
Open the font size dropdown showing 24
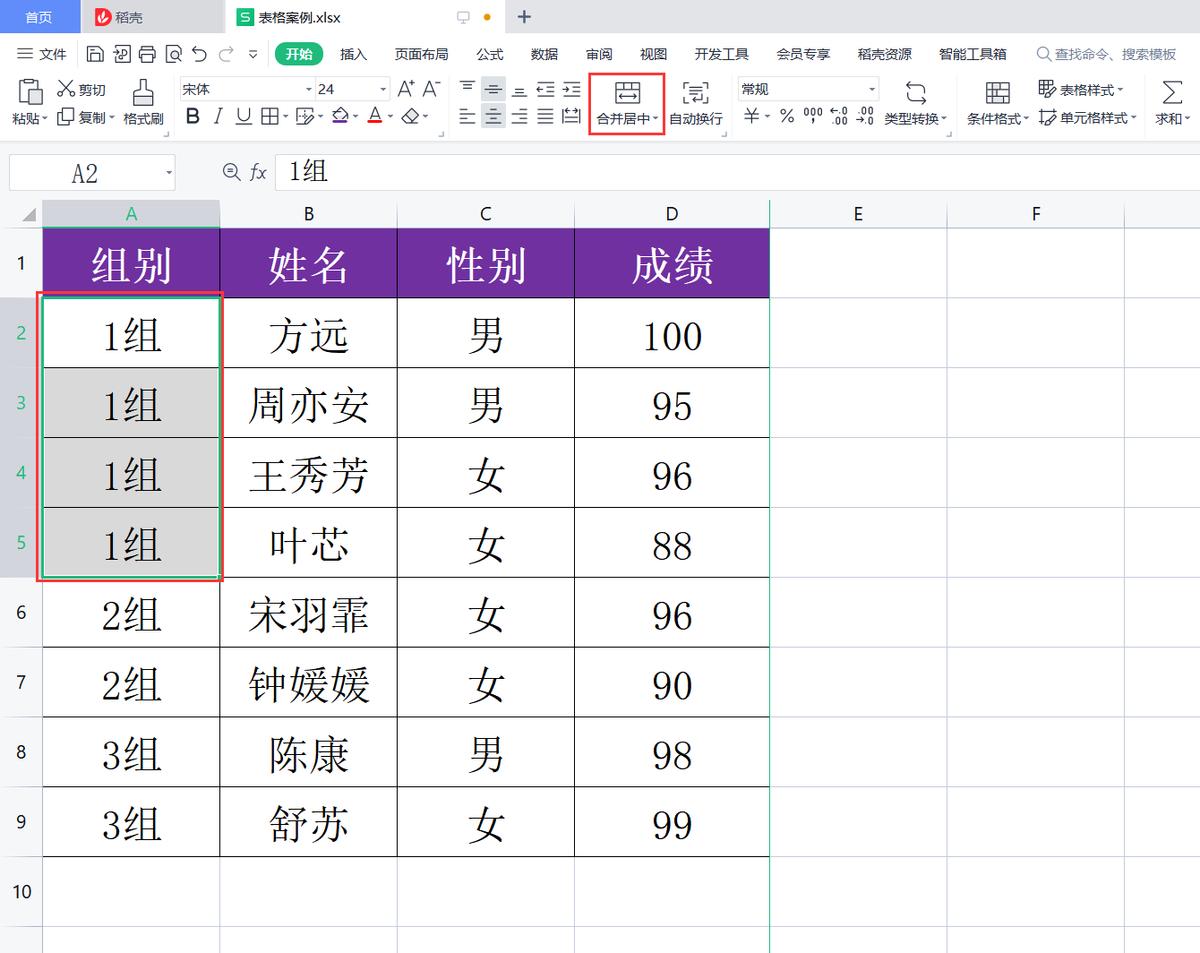381,89
